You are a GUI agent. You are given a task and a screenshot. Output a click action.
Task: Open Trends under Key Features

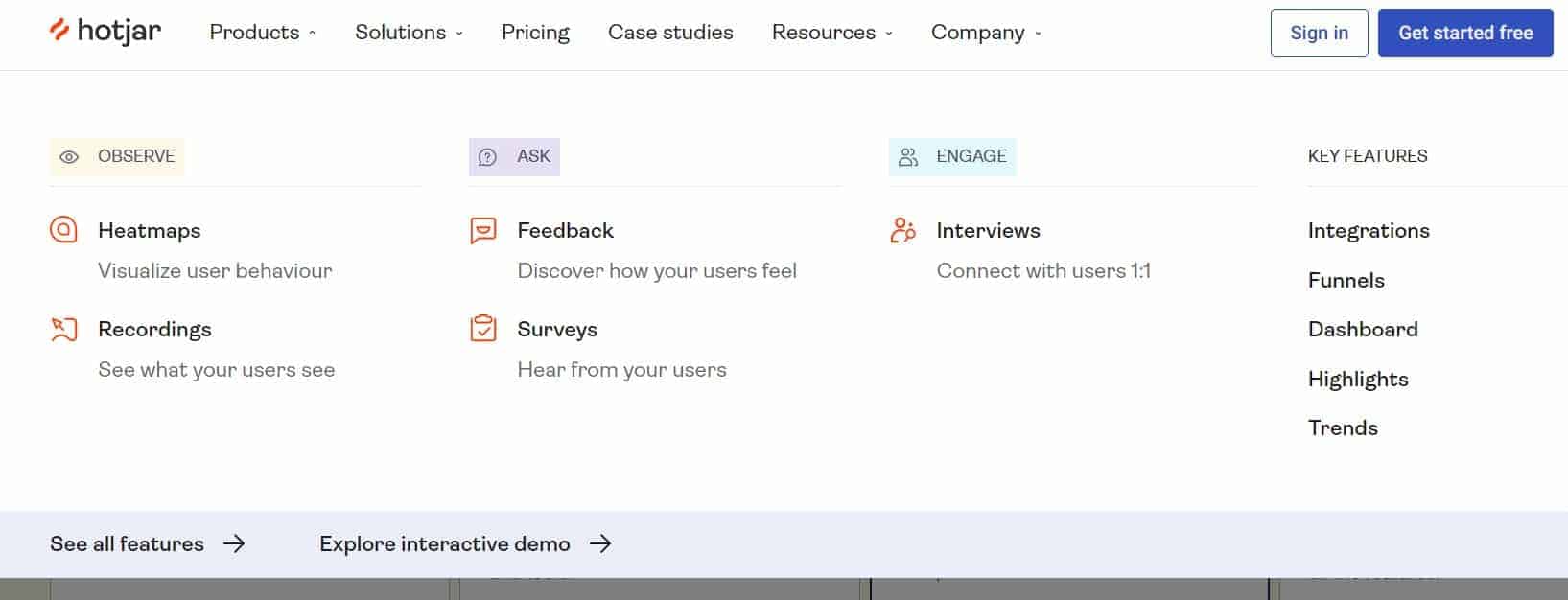[1343, 428]
